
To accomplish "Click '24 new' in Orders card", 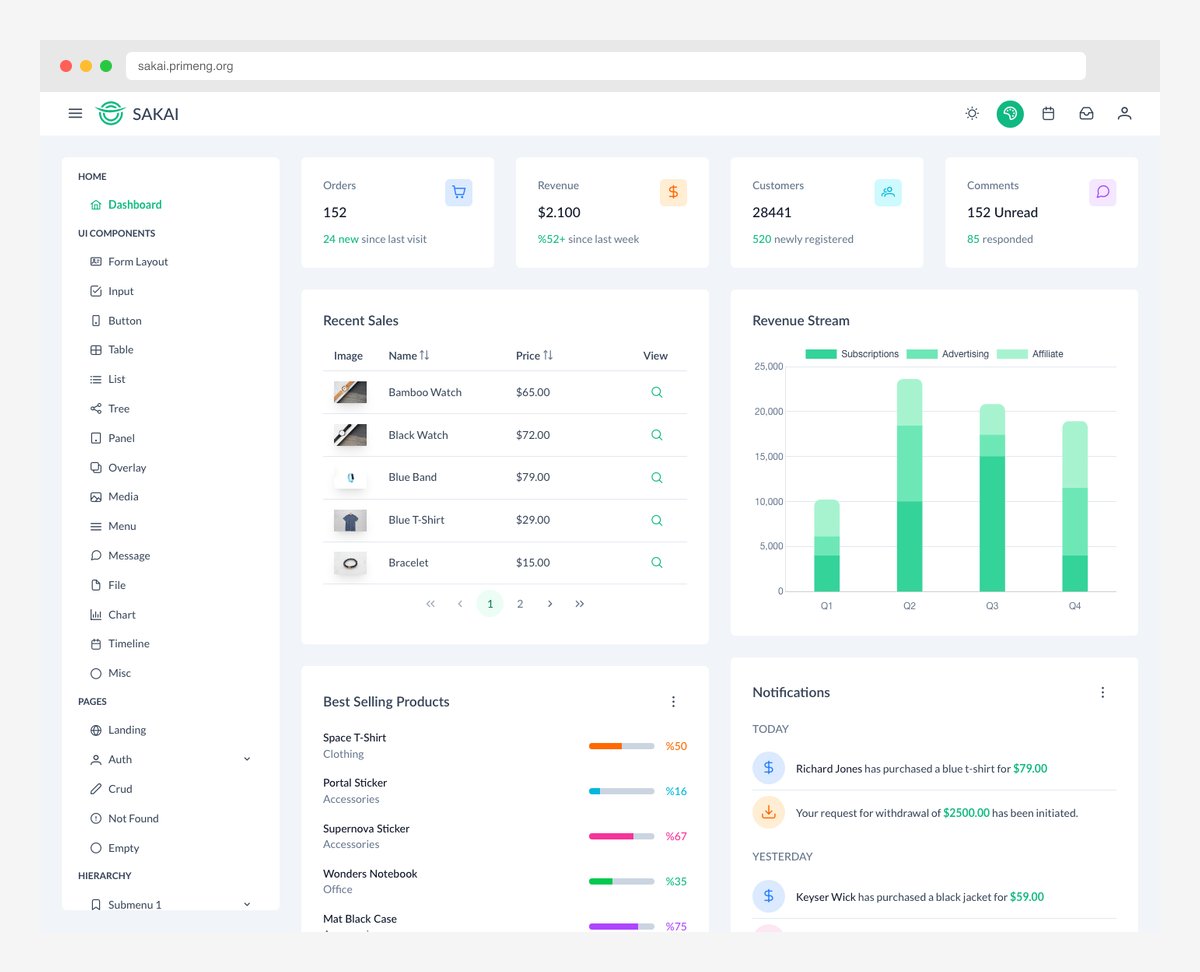I will 341,239.
